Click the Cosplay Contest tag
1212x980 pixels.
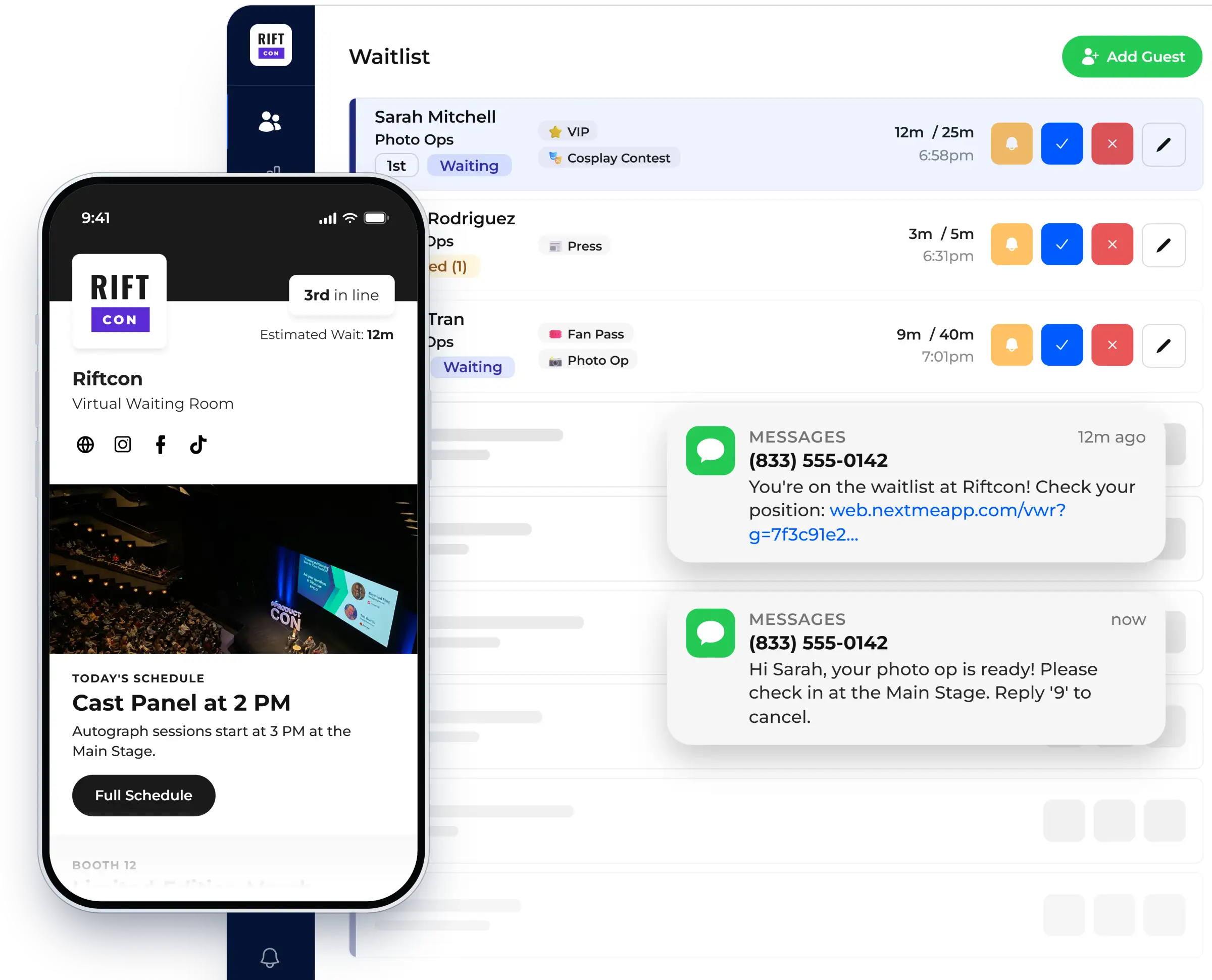(x=610, y=158)
